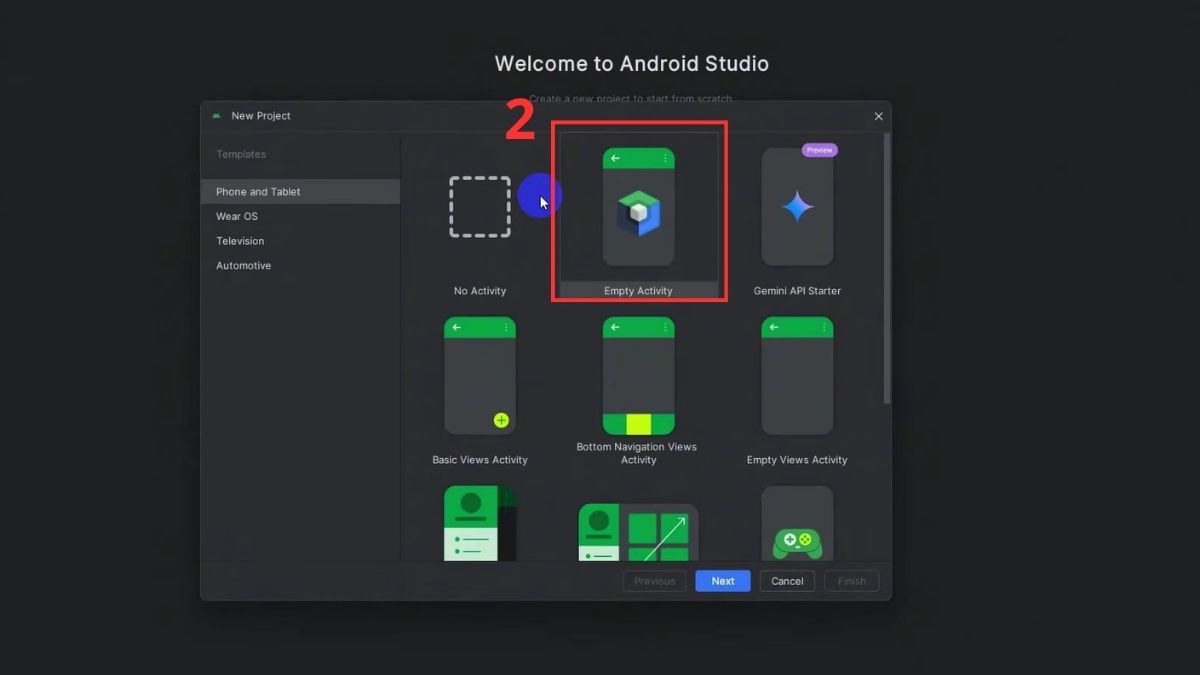Click the Android icon in dialog title bar

pyautogui.click(x=217, y=116)
